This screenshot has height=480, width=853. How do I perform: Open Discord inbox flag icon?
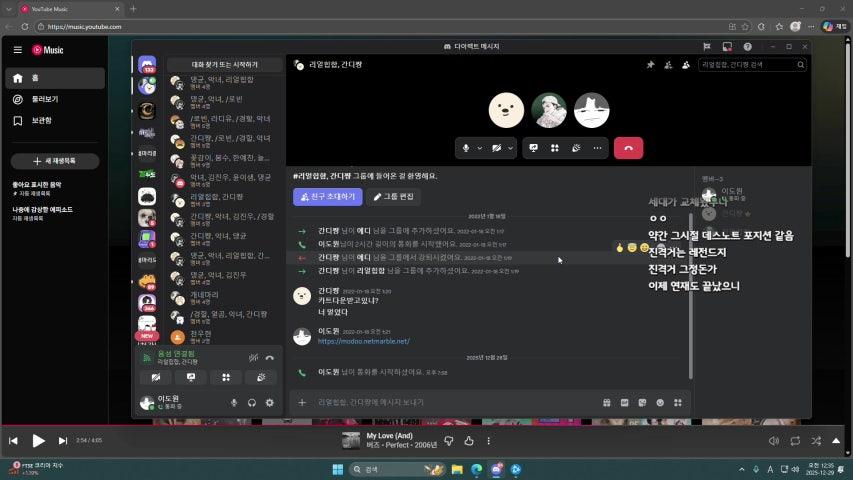[x=707, y=47]
